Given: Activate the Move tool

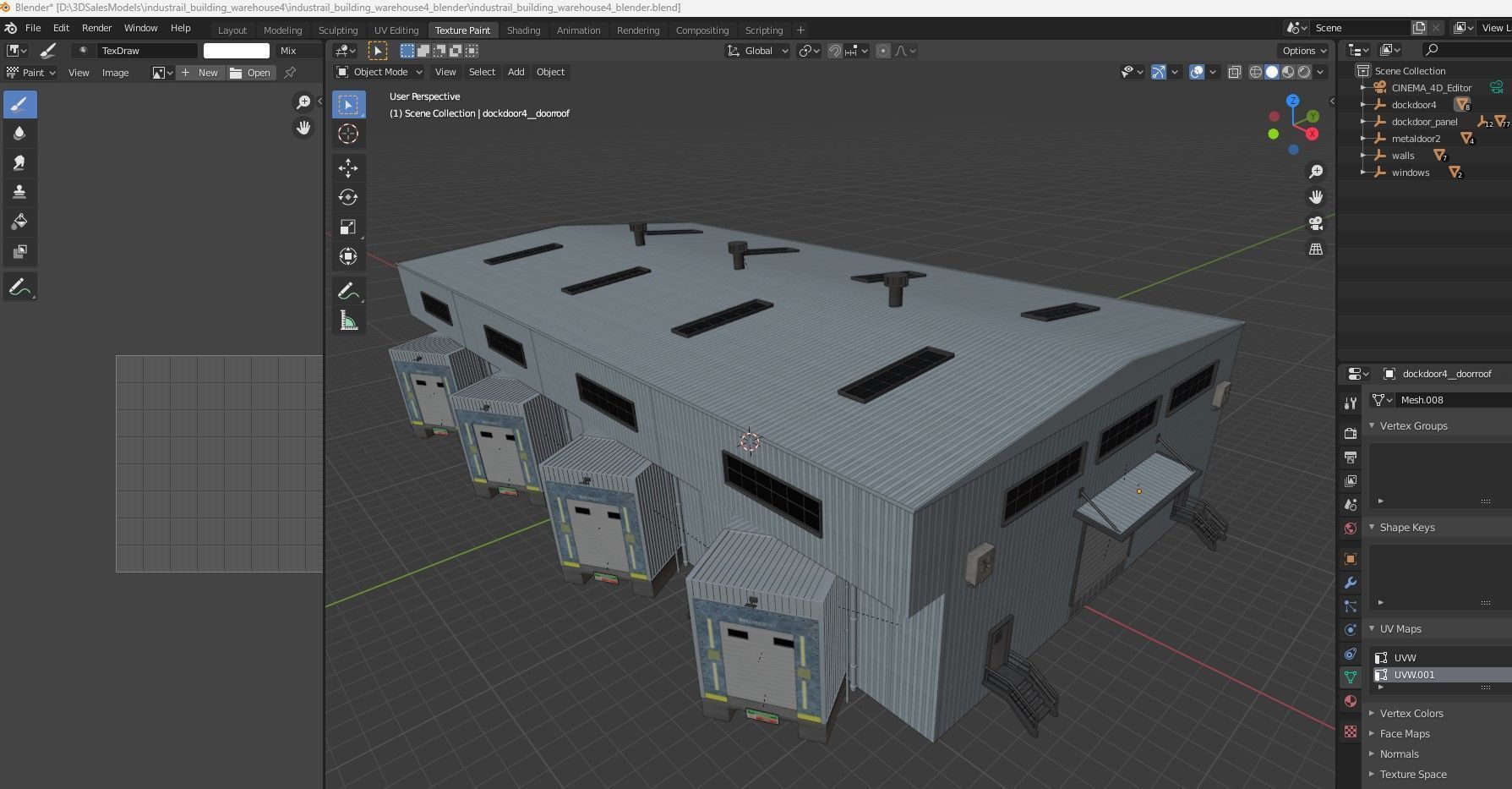Looking at the screenshot, I should (x=348, y=167).
